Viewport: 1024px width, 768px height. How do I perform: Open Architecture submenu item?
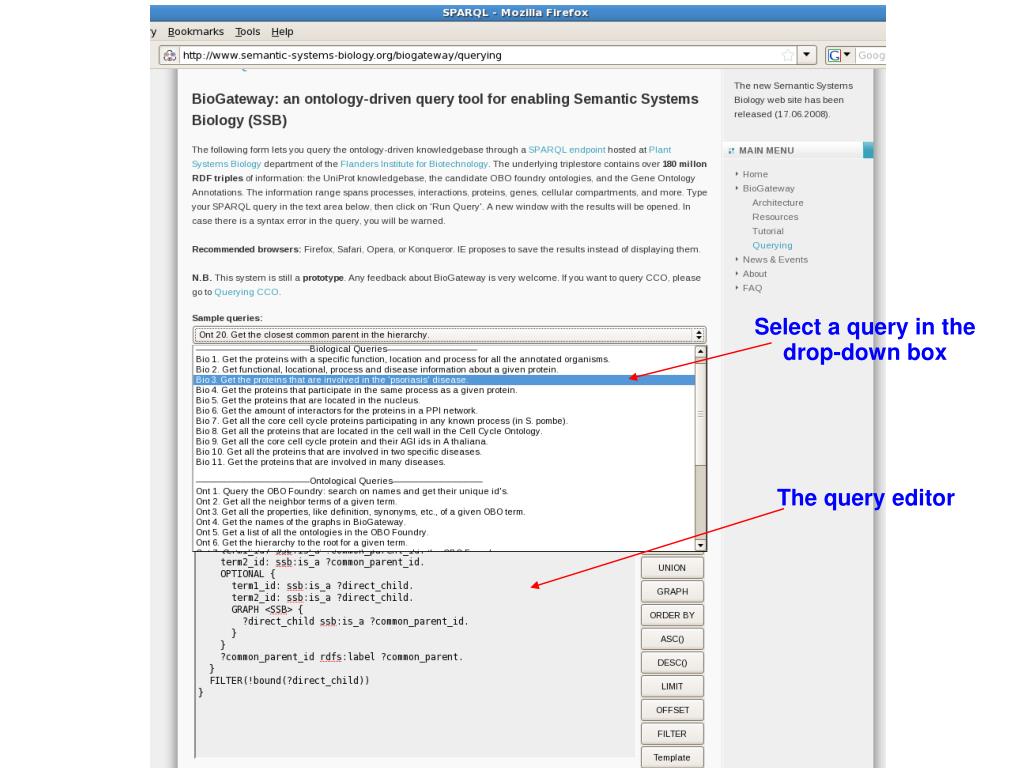[778, 203]
